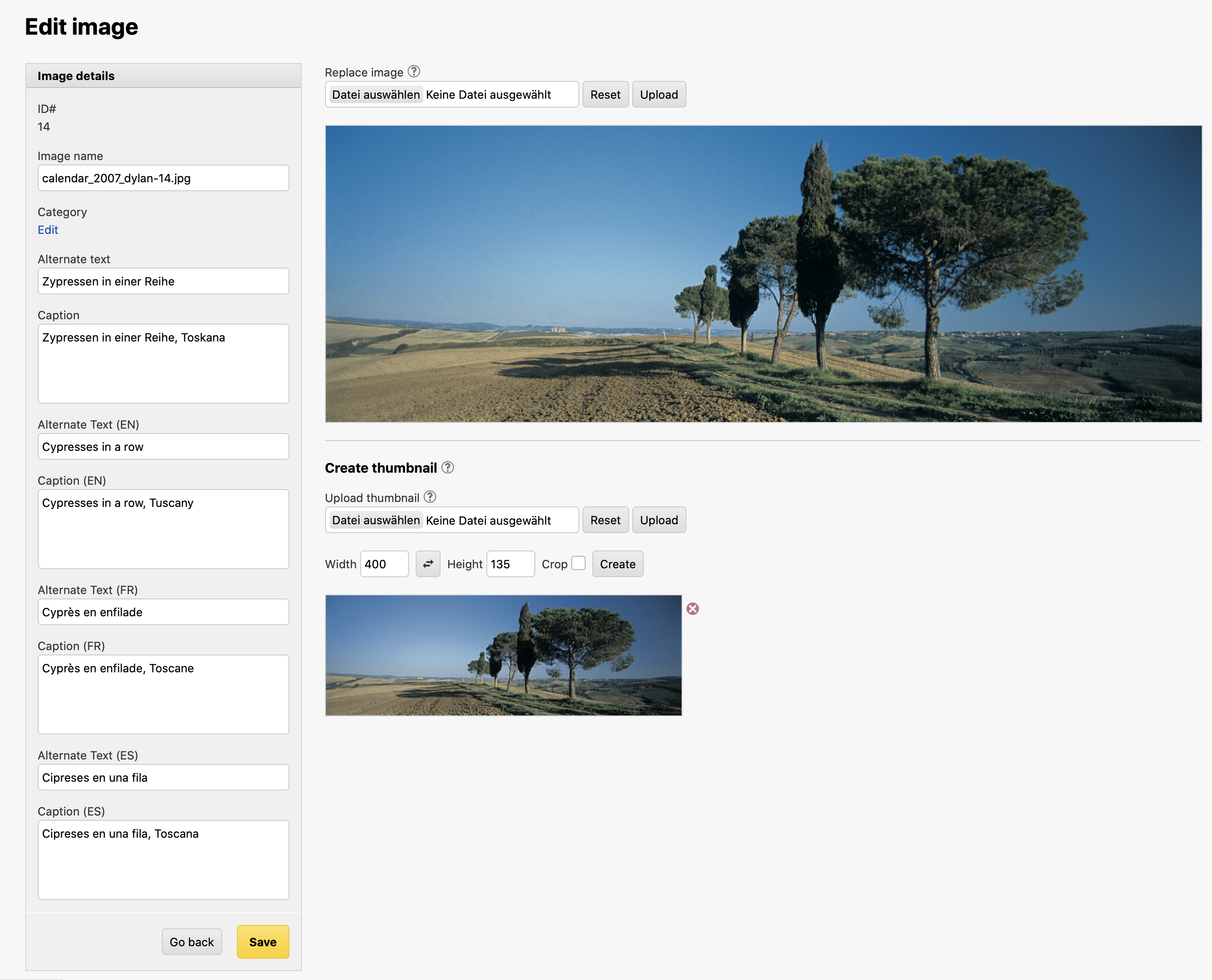Screen dimensions: 1212x980
Task: Click the generated thumbnail preview image
Action: (x=504, y=655)
